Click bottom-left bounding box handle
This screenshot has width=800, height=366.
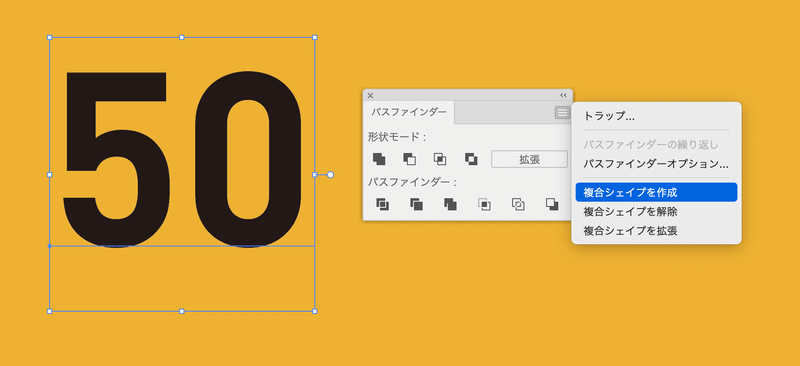pos(49,311)
